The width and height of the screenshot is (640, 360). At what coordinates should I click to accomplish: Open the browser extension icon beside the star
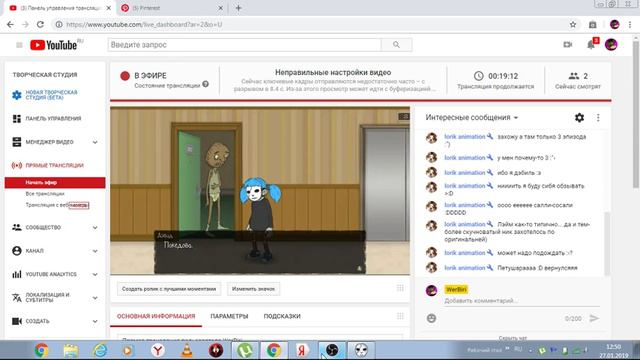pyautogui.click(x=593, y=24)
